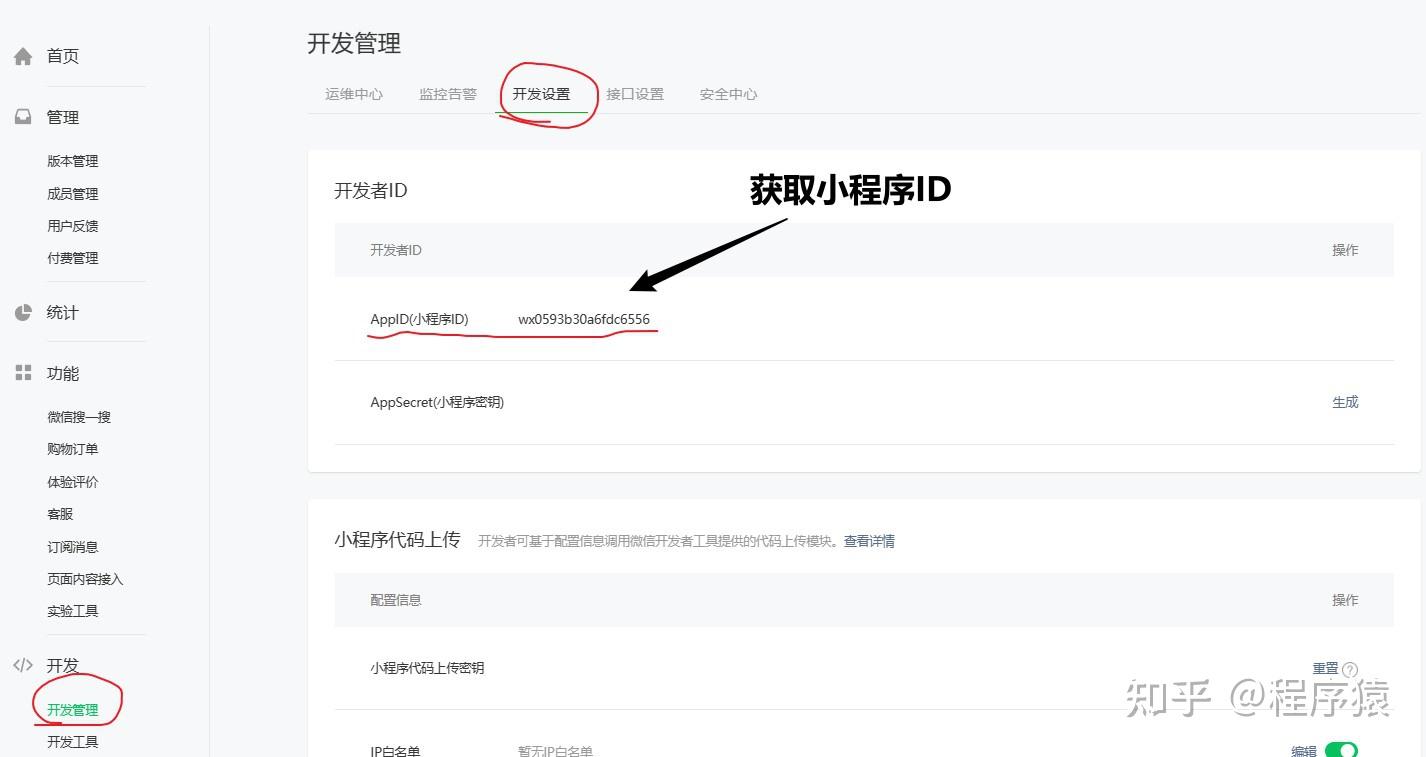Click the code brackets icon next to 开发

23,665
